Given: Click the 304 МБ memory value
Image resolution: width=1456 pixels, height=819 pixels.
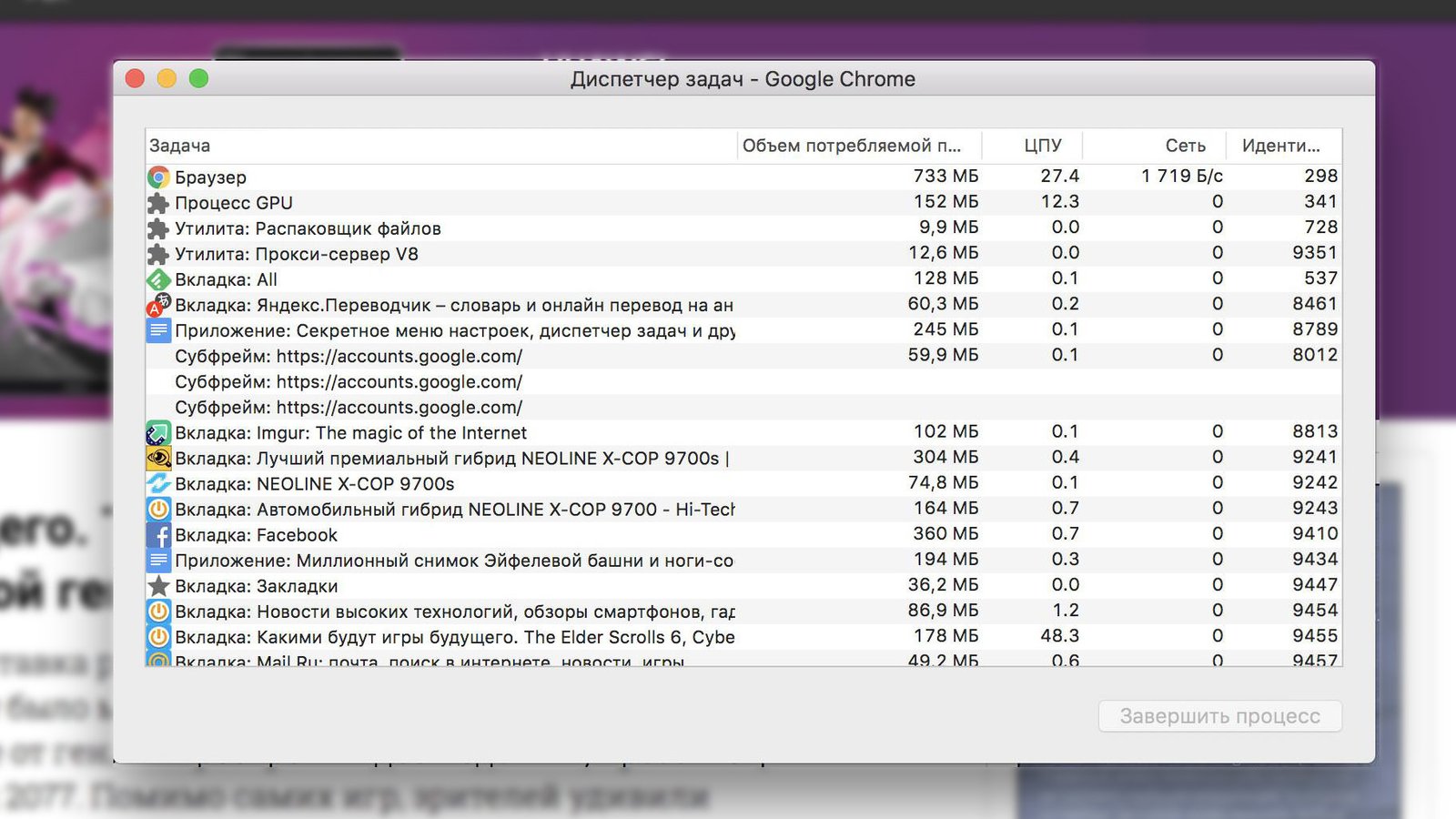Looking at the screenshot, I should (945, 457).
